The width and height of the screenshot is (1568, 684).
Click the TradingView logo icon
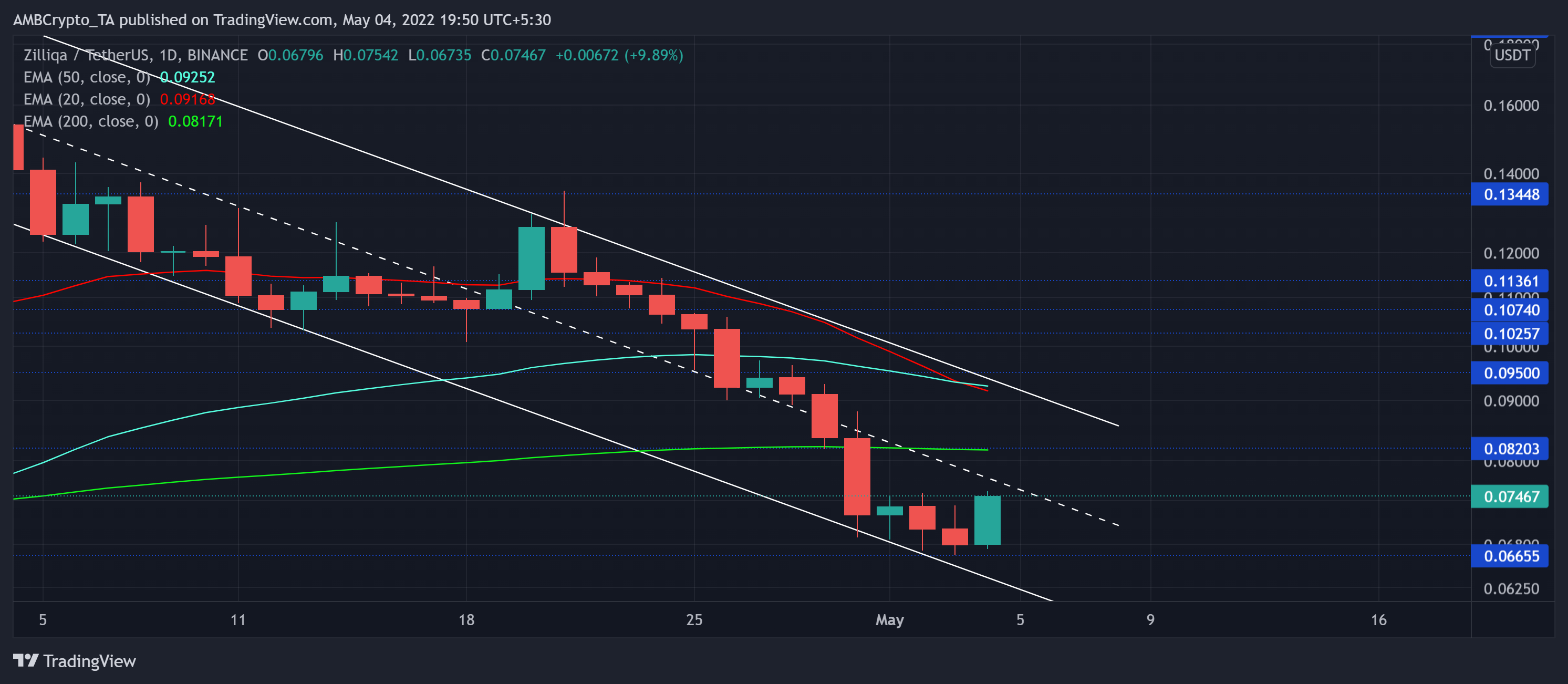(x=26, y=660)
